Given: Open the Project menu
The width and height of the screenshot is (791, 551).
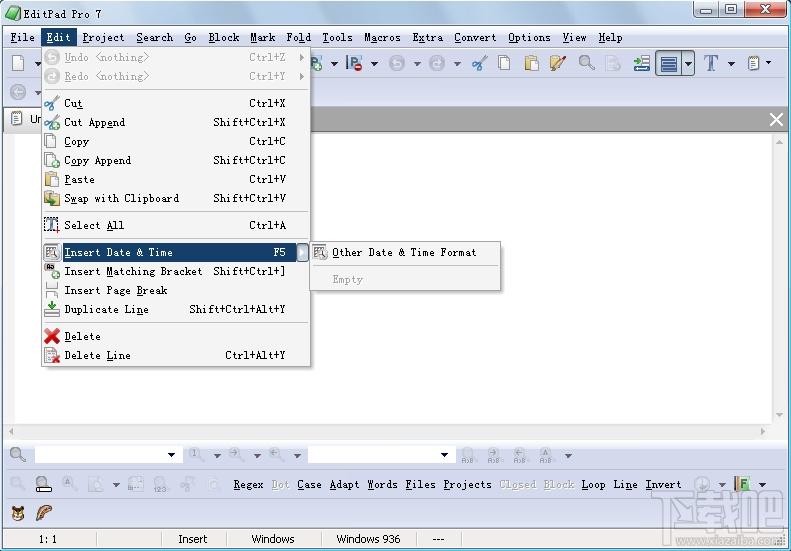Looking at the screenshot, I should (103, 37).
